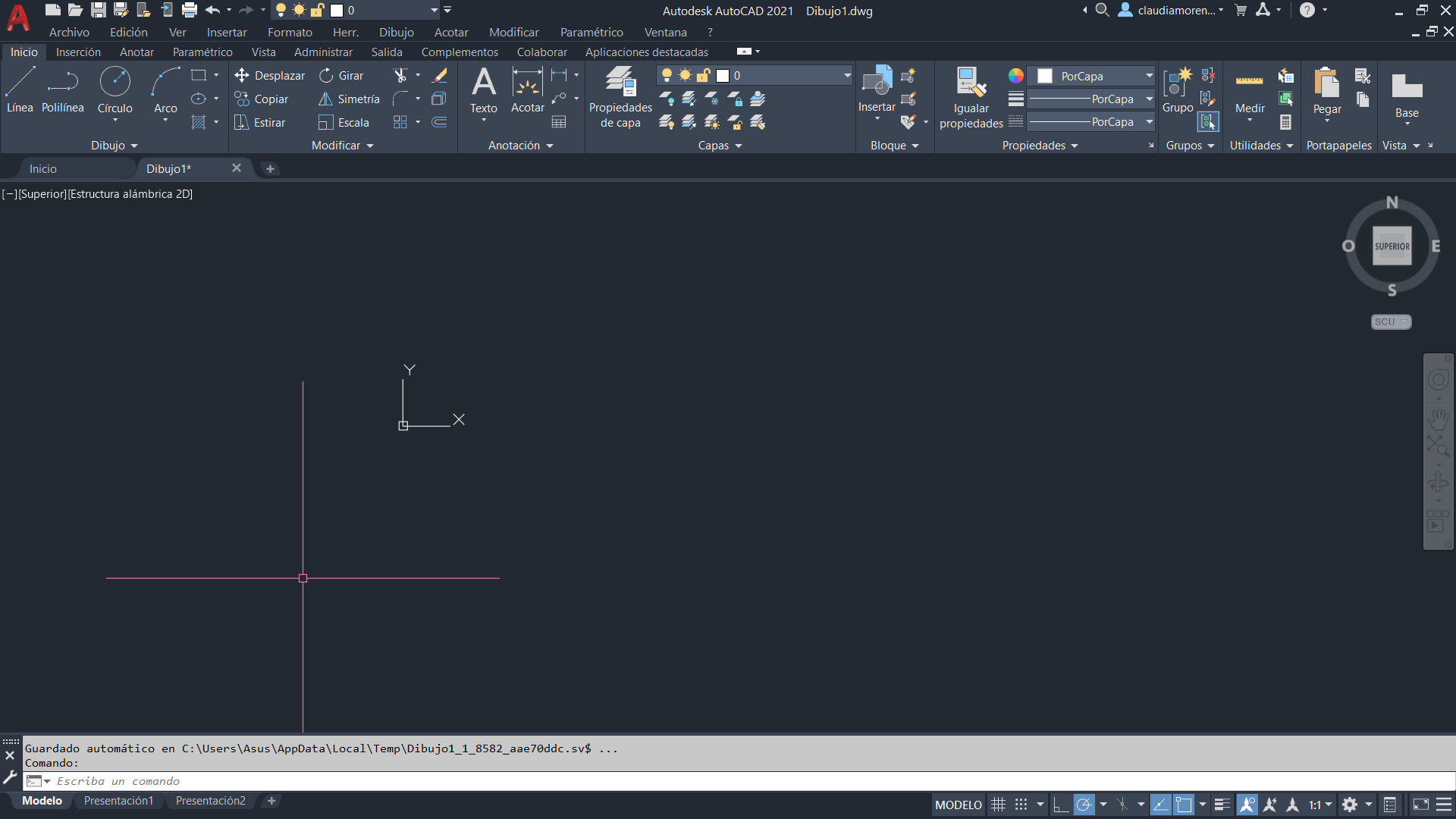Click the undo arrow in quick access toolbar
Image resolution: width=1456 pixels, height=819 pixels.
pyautogui.click(x=212, y=10)
